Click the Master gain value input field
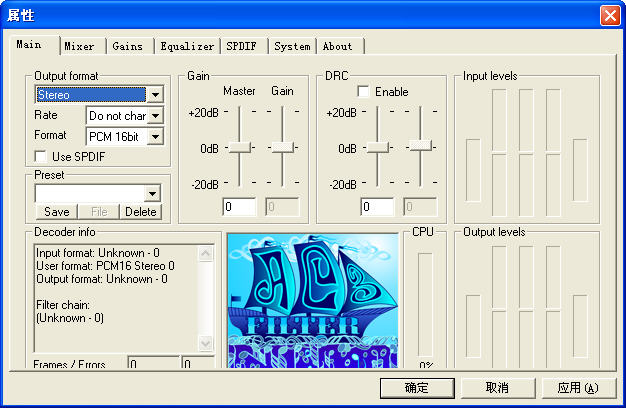 239,207
